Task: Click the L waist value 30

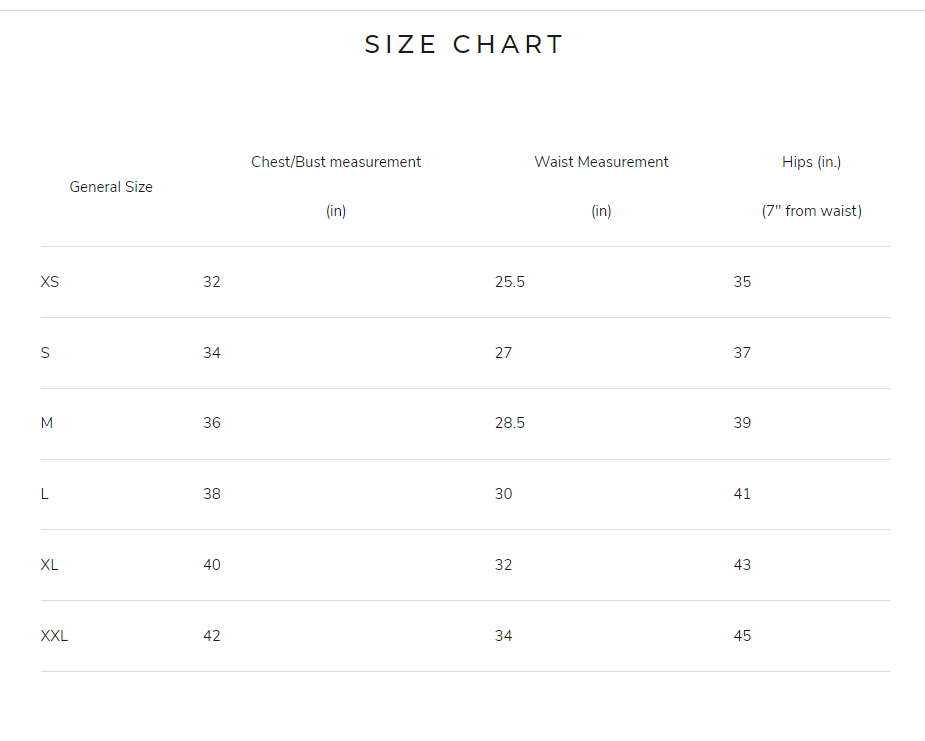Action: (504, 494)
